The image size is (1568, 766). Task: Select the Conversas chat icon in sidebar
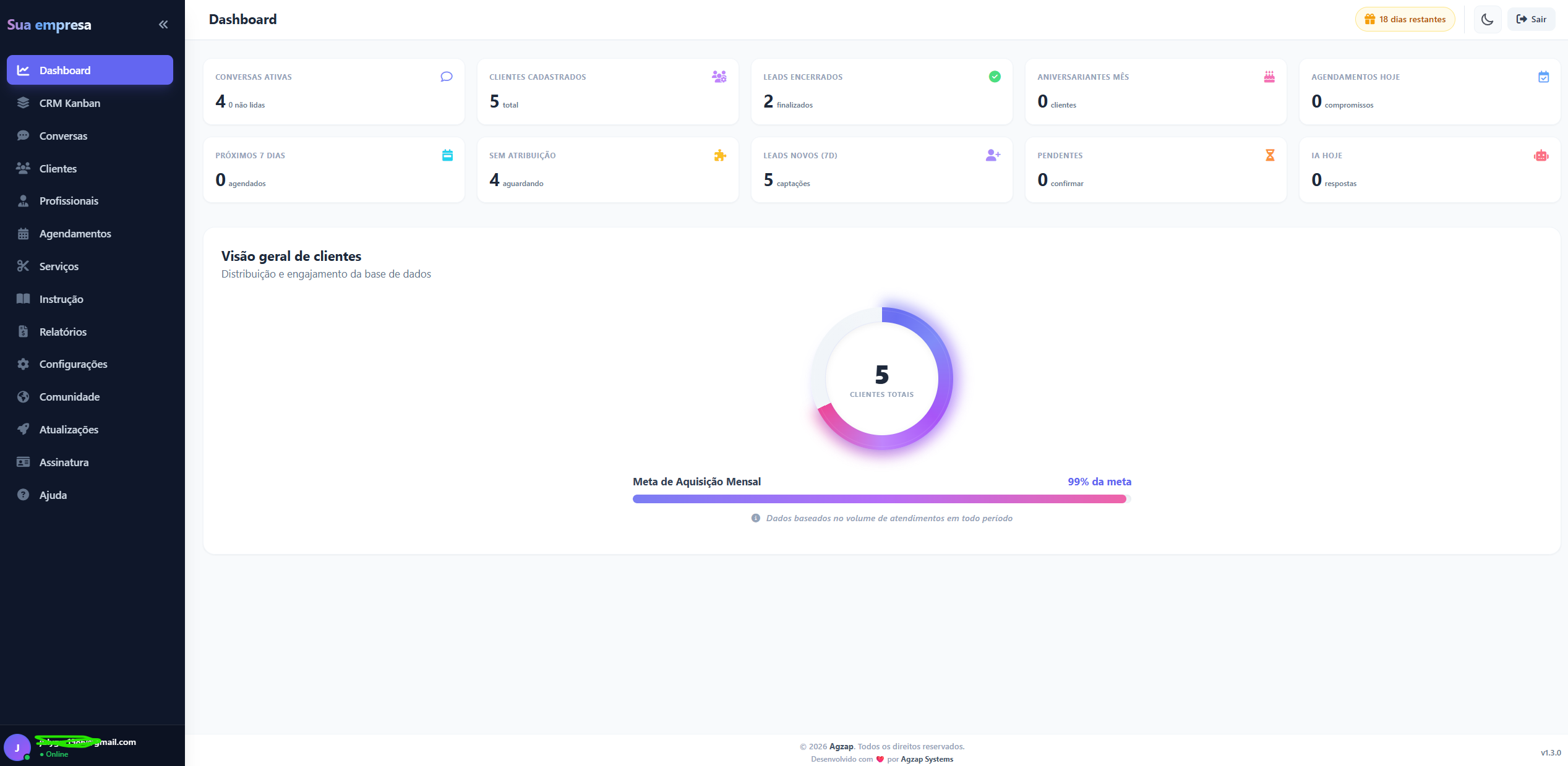click(23, 135)
